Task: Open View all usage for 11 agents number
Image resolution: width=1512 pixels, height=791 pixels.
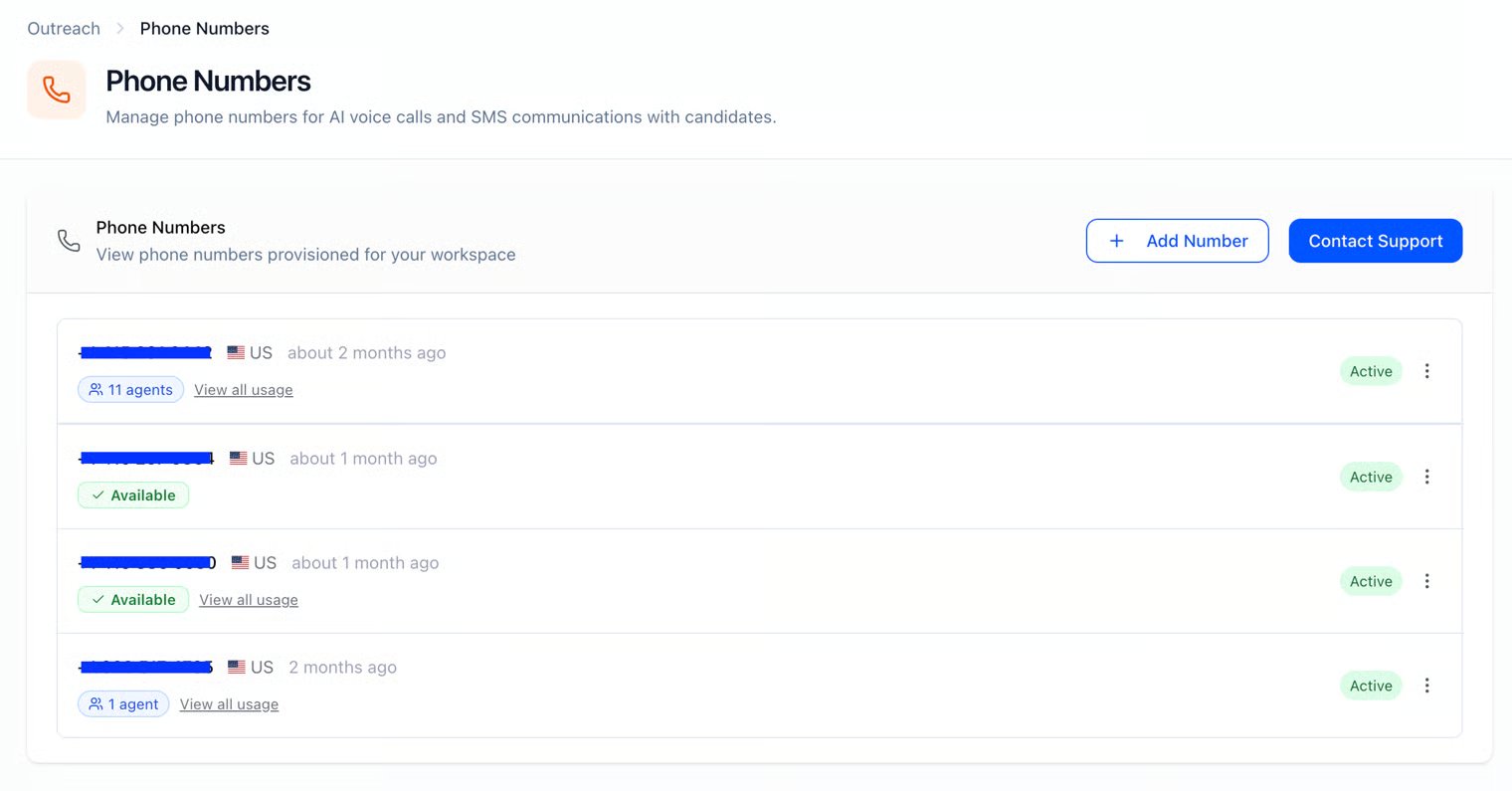Action: click(x=244, y=390)
